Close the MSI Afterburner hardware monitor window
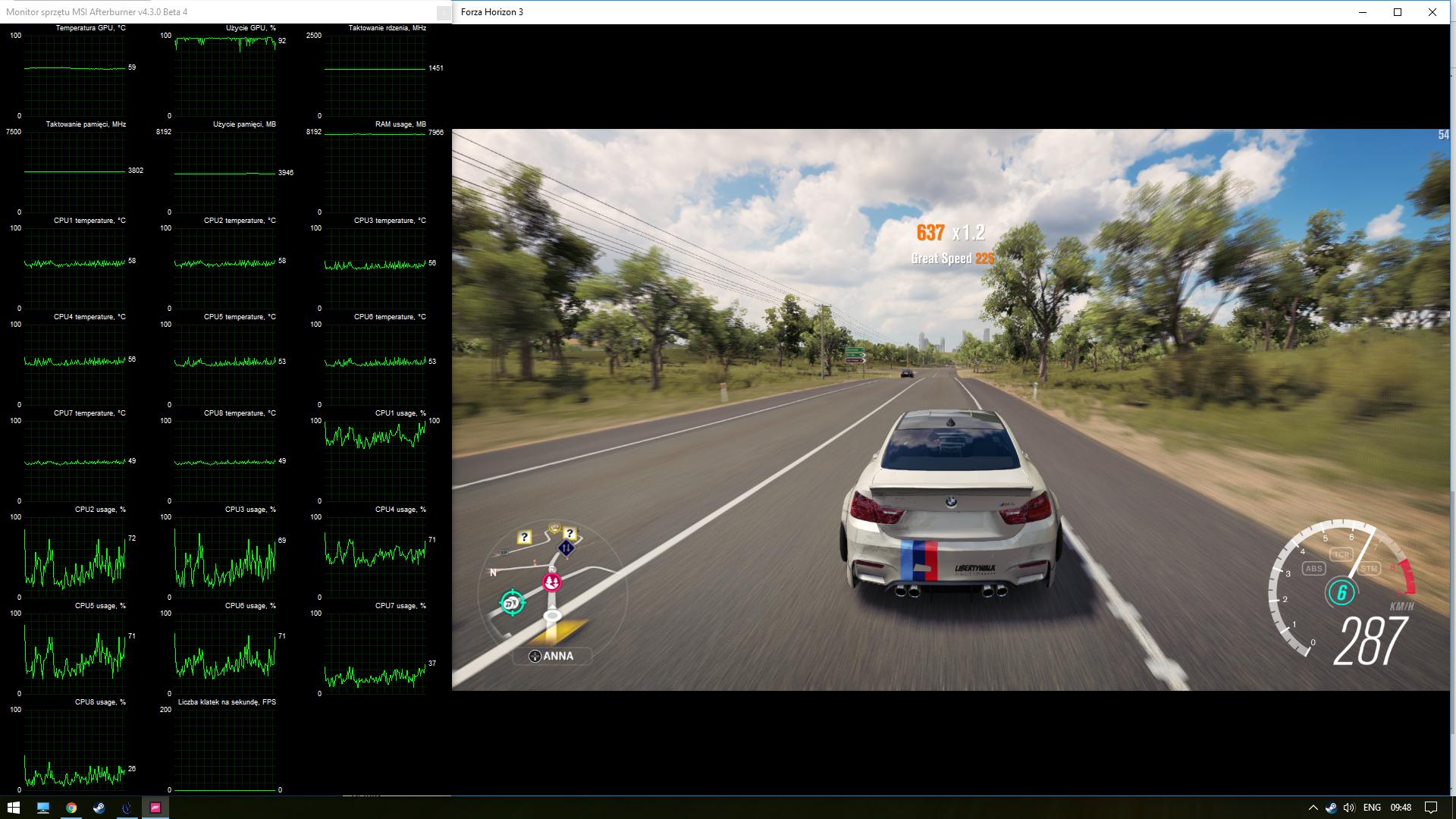The width and height of the screenshot is (1456, 819). point(443,13)
